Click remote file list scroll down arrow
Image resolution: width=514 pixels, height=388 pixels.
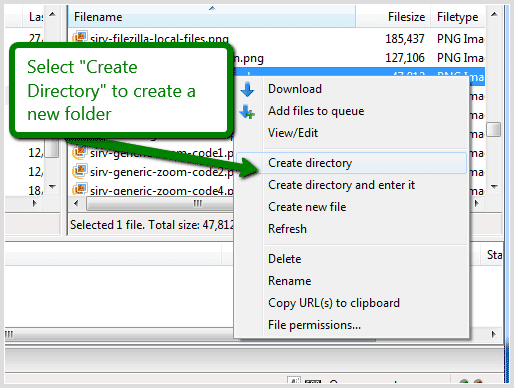(494, 187)
